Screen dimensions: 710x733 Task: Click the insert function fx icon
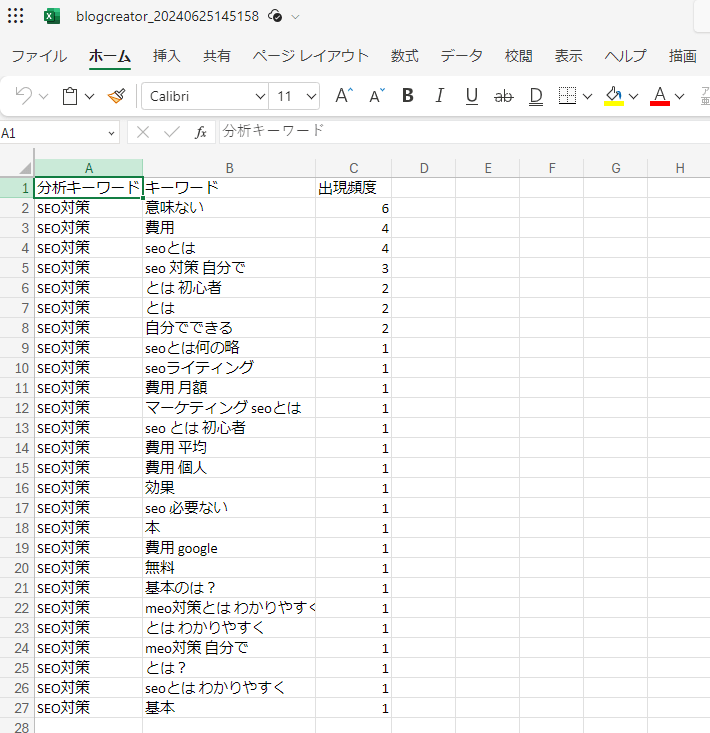[x=200, y=132]
